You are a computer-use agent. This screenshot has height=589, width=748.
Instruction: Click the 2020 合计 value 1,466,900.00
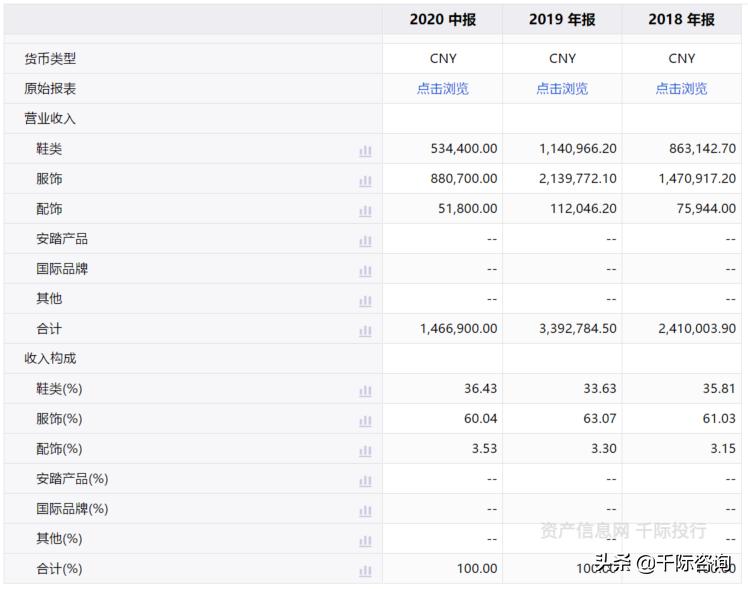click(x=458, y=329)
